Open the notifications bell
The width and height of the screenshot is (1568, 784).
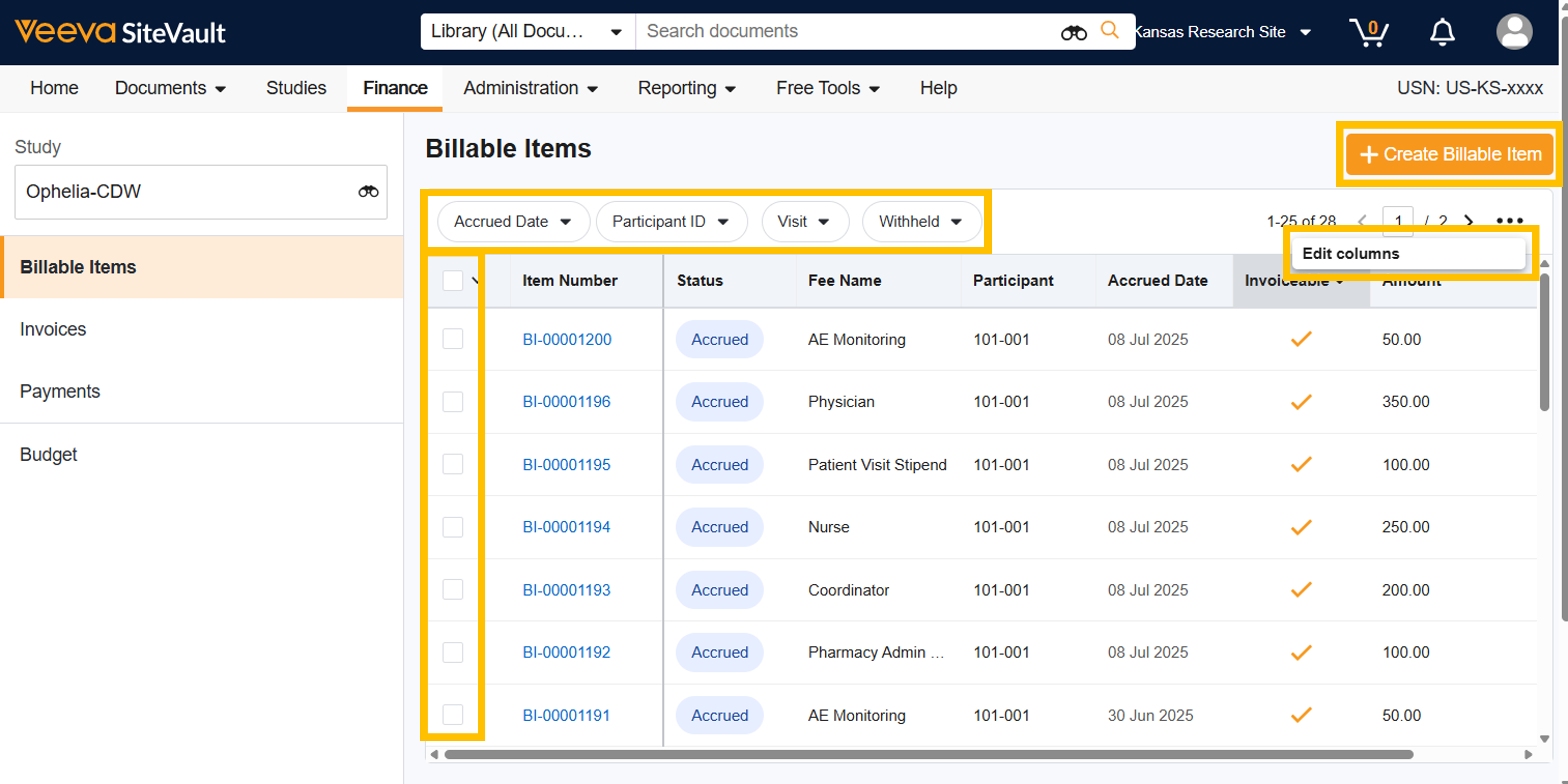click(1441, 32)
